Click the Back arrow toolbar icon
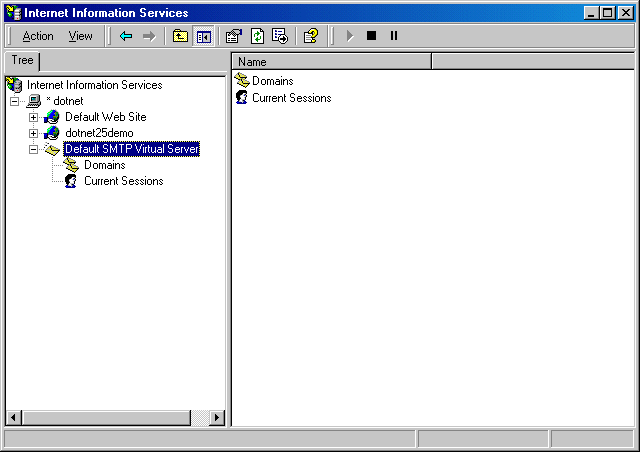 (126, 36)
